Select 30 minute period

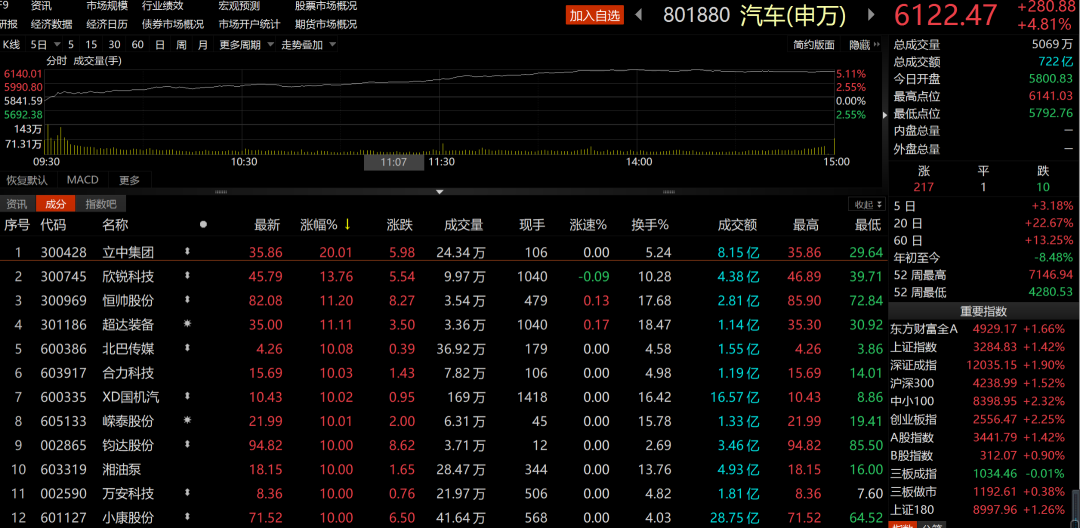(114, 45)
